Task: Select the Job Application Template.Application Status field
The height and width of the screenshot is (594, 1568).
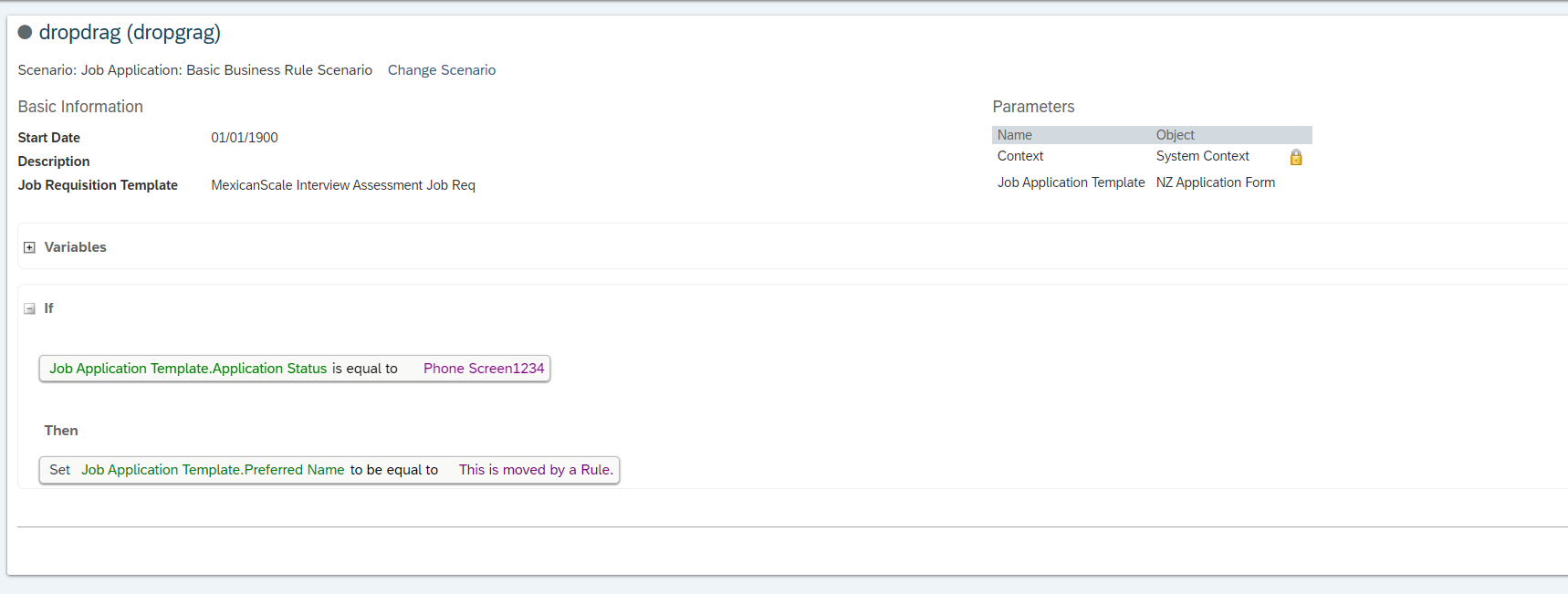Action: pyautogui.click(x=188, y=369)
